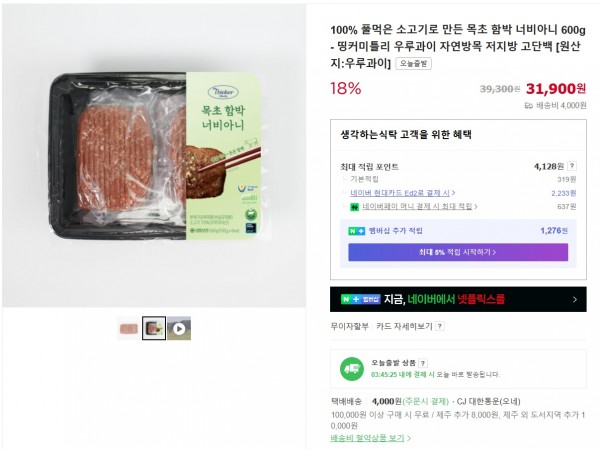
Task: Click the help icon next to 카드 자세히보기
Action: pos(440,326)
